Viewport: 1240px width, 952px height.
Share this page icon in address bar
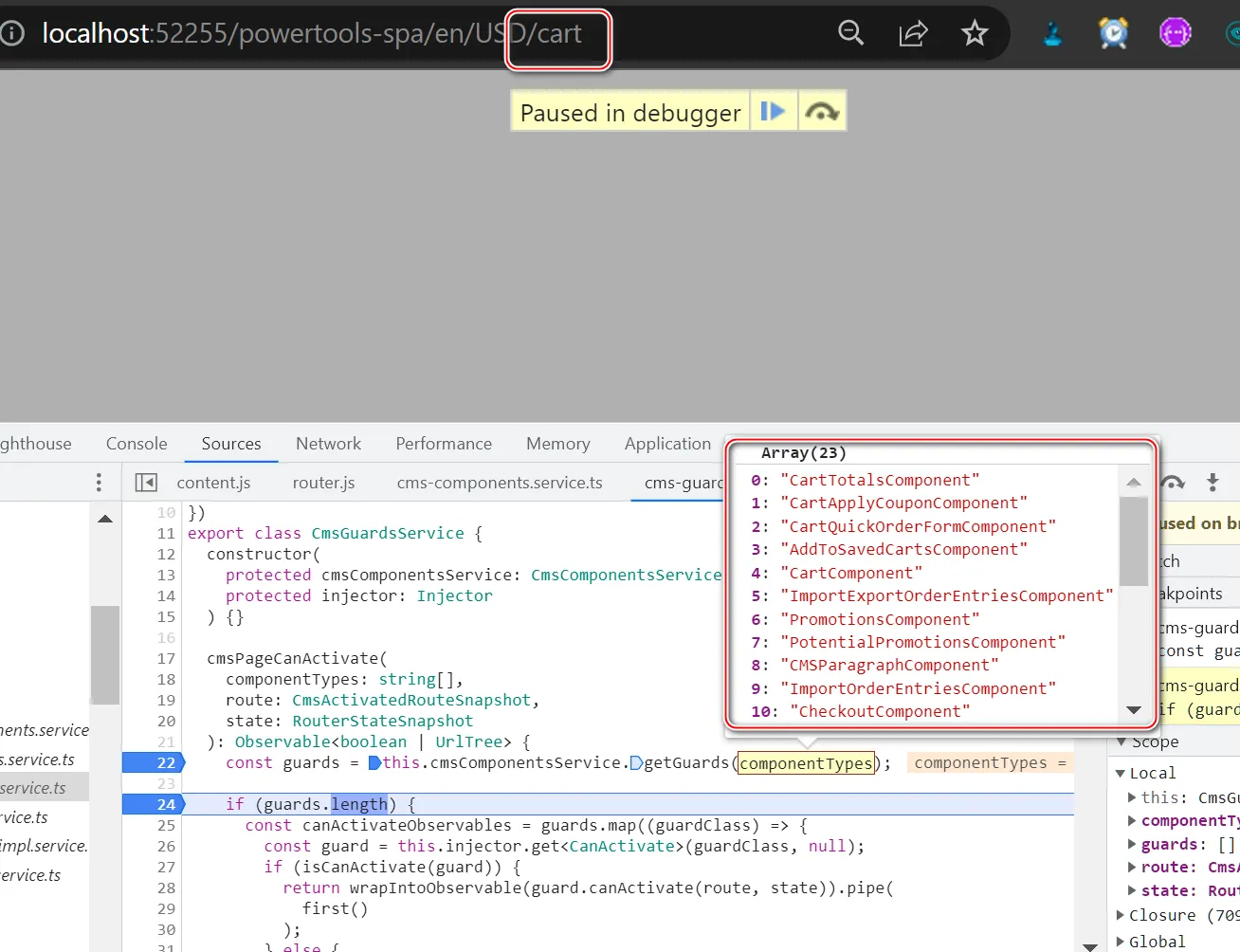(913, 33)
